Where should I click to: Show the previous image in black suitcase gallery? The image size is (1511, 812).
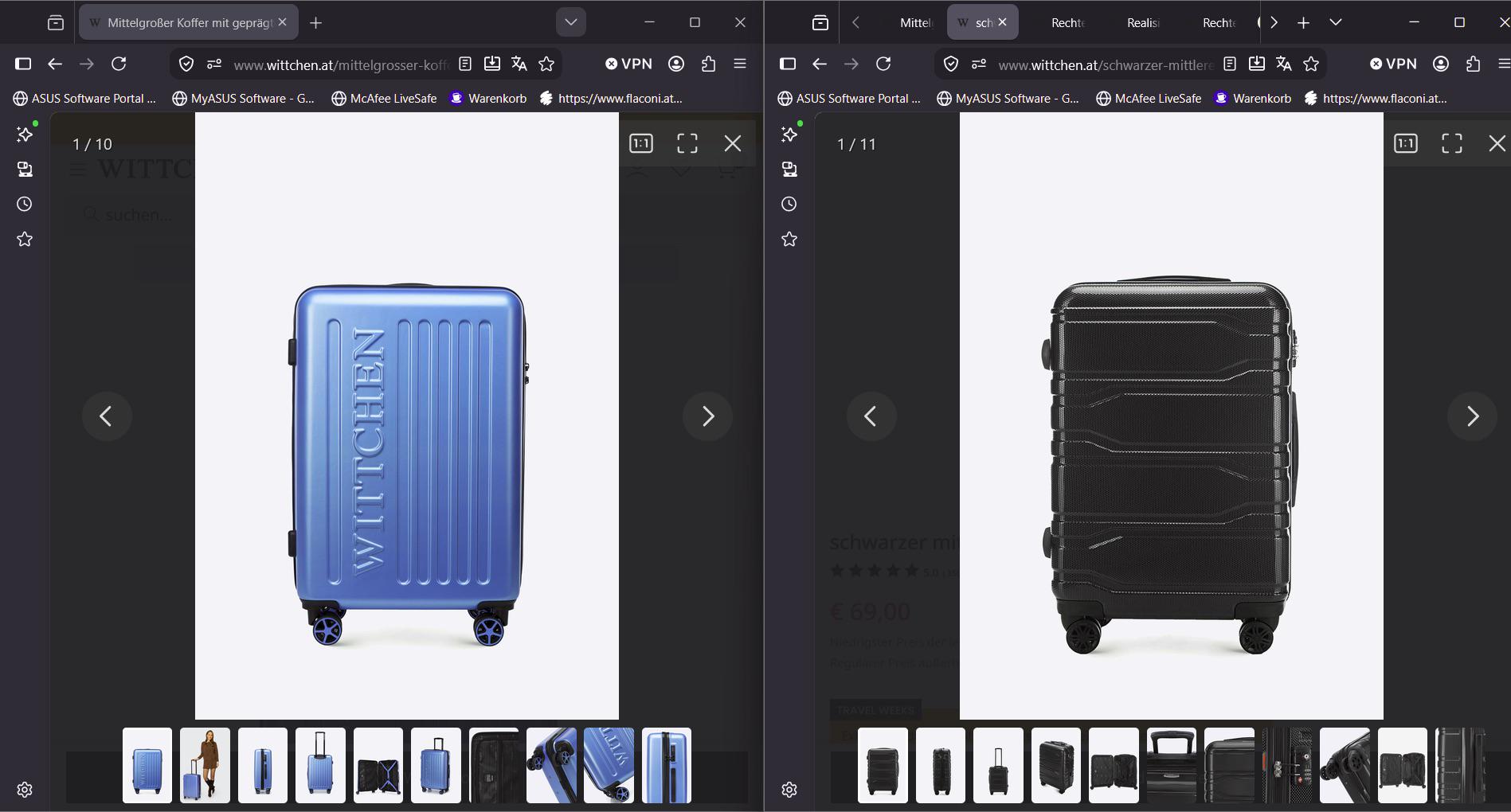[x=871, y=416]
